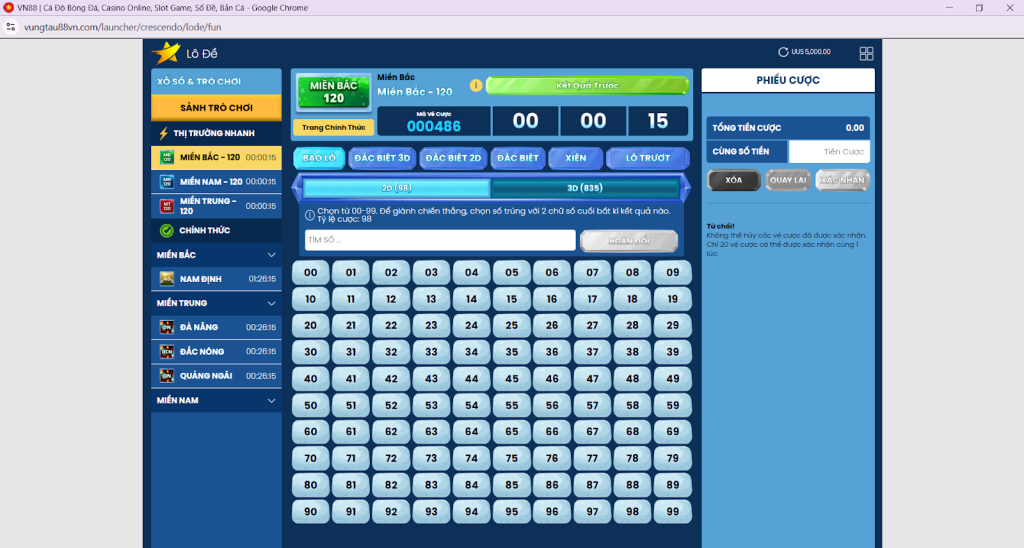Screen dimensions: 1024x548
Task: Select Nam Định lottery row
Action: pos(216,279)
